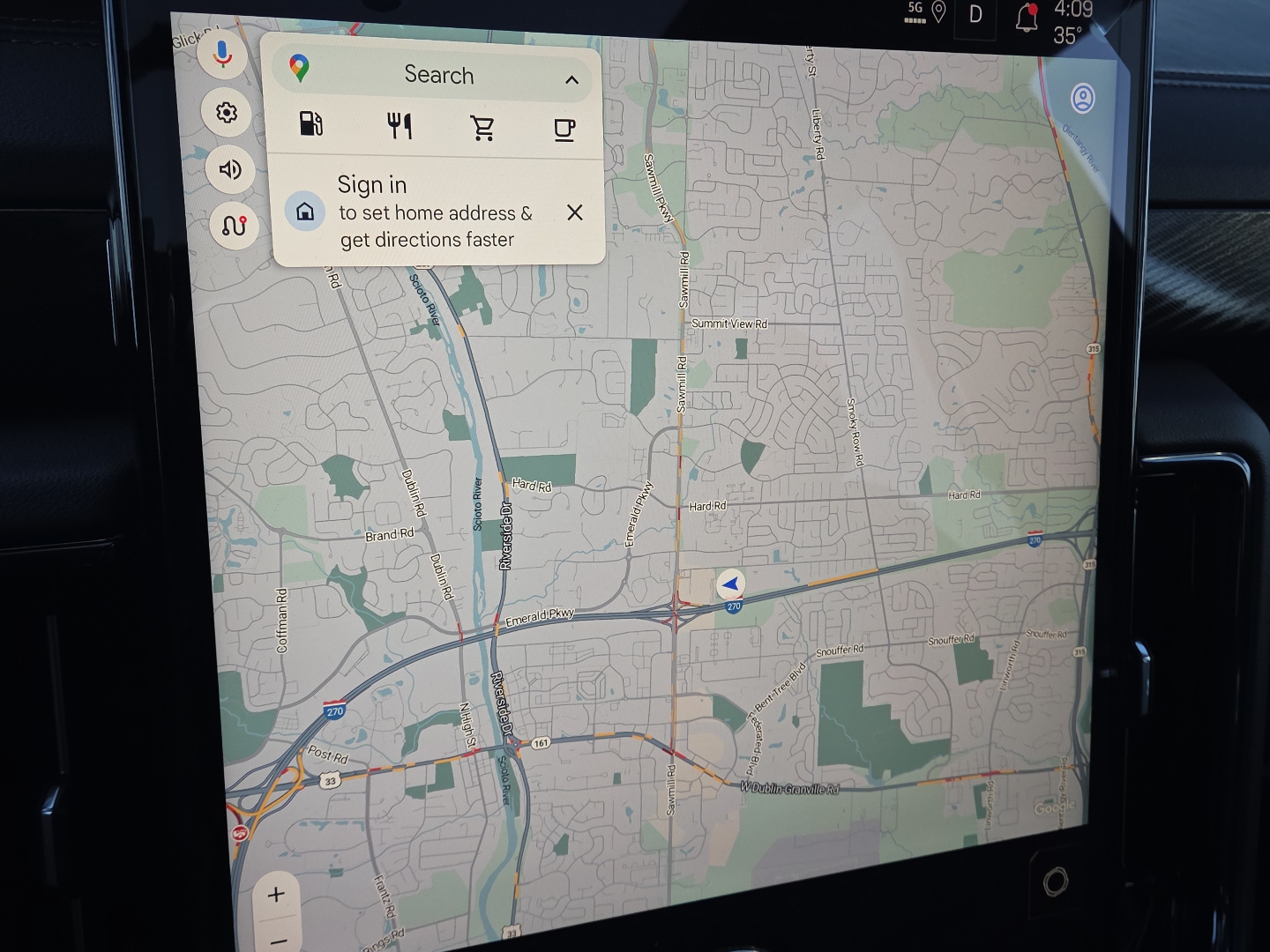Zoom in with the plus button
The height and width of the screenshot is (952, 1270).
(x=276, y=895)
